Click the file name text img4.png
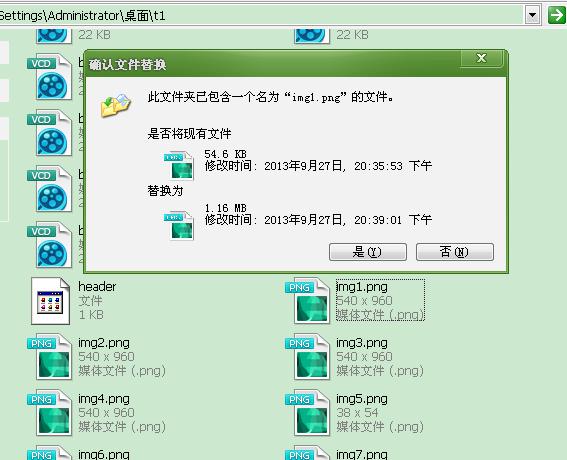The width and height of the screenshot is (567, 460). 104,399
